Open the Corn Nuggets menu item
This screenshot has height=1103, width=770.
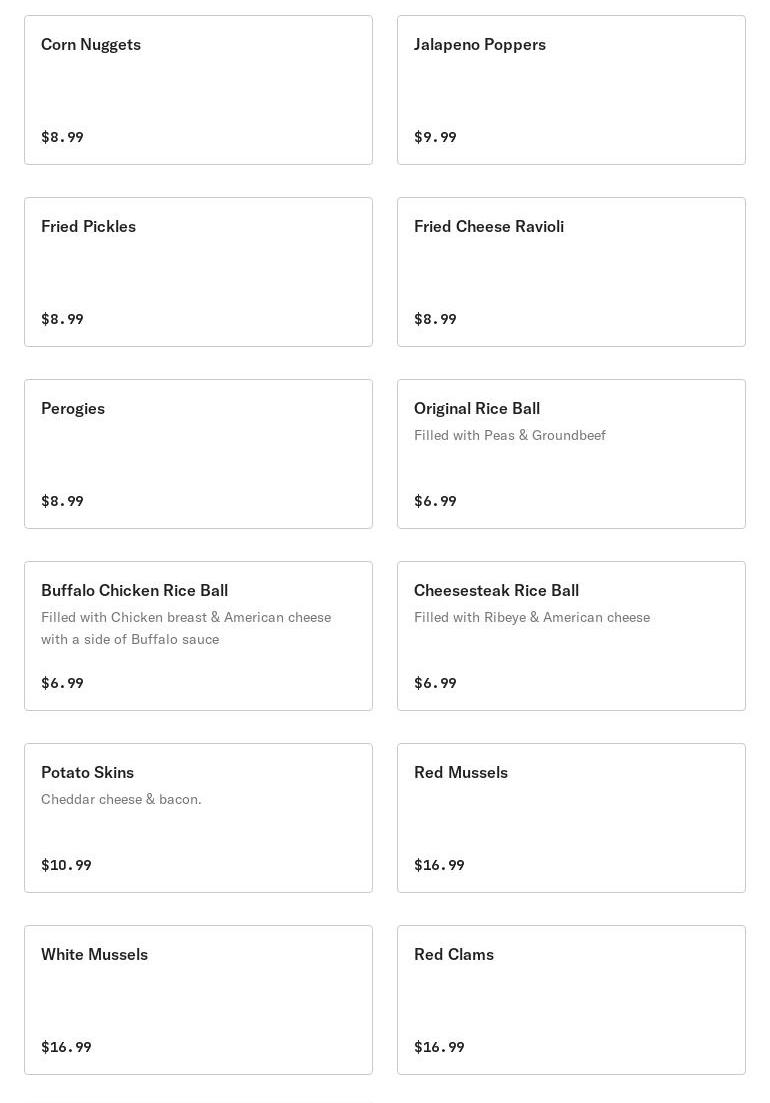point(198,90)
